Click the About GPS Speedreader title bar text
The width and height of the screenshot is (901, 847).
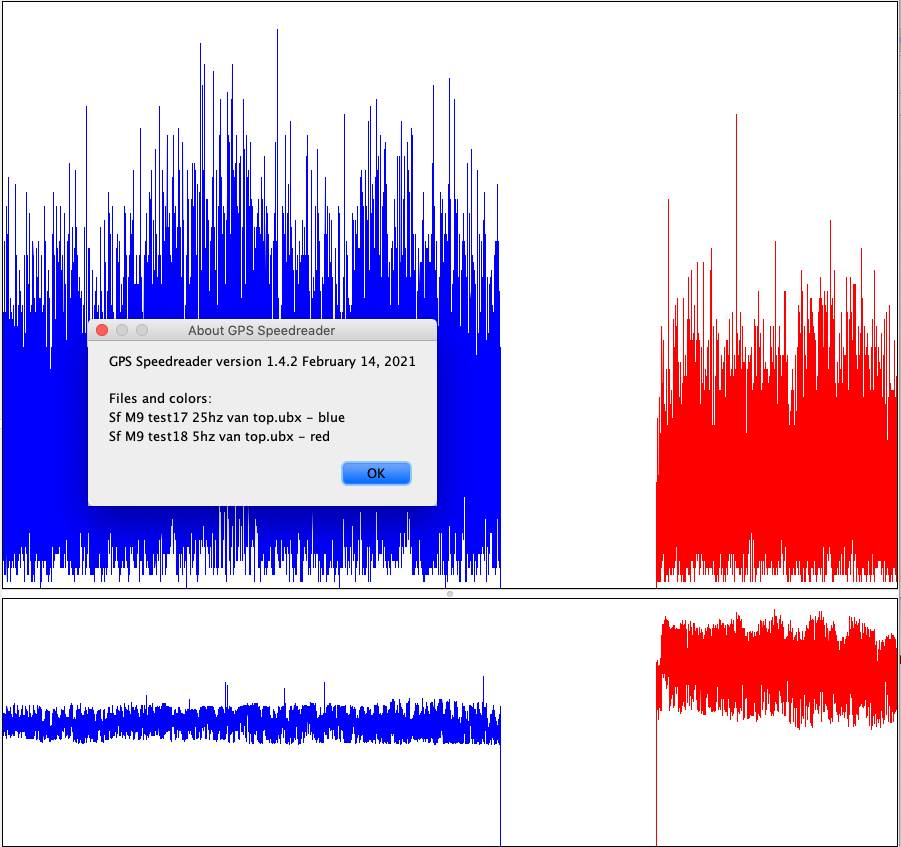(261, 330)
